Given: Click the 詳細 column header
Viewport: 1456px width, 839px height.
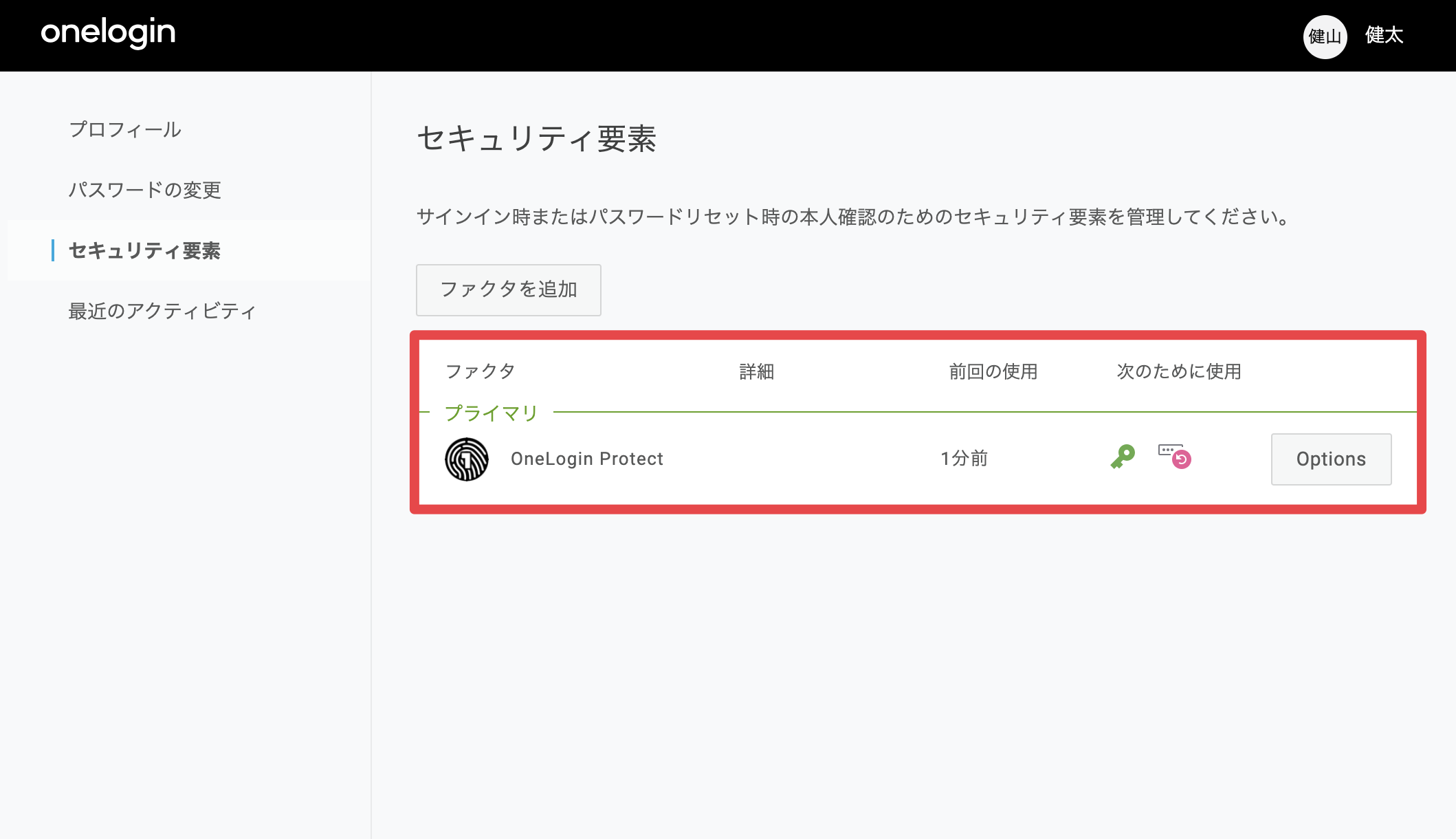Looking at the screenshot, I should (757, 371).
